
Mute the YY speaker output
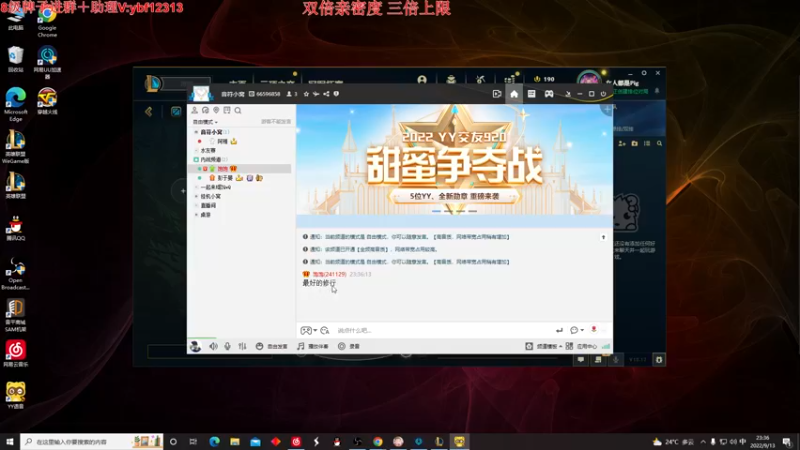[x=213, y=346]
